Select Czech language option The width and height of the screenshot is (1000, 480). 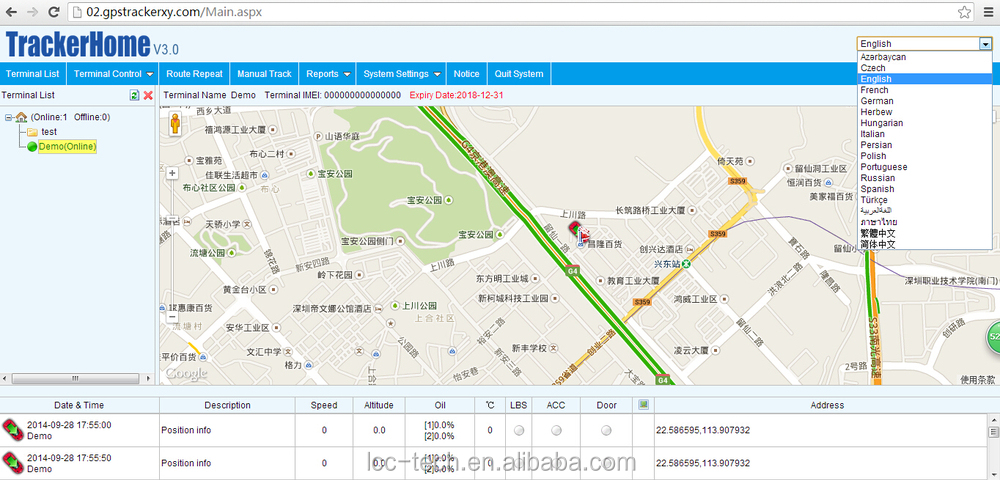[924, 68]
